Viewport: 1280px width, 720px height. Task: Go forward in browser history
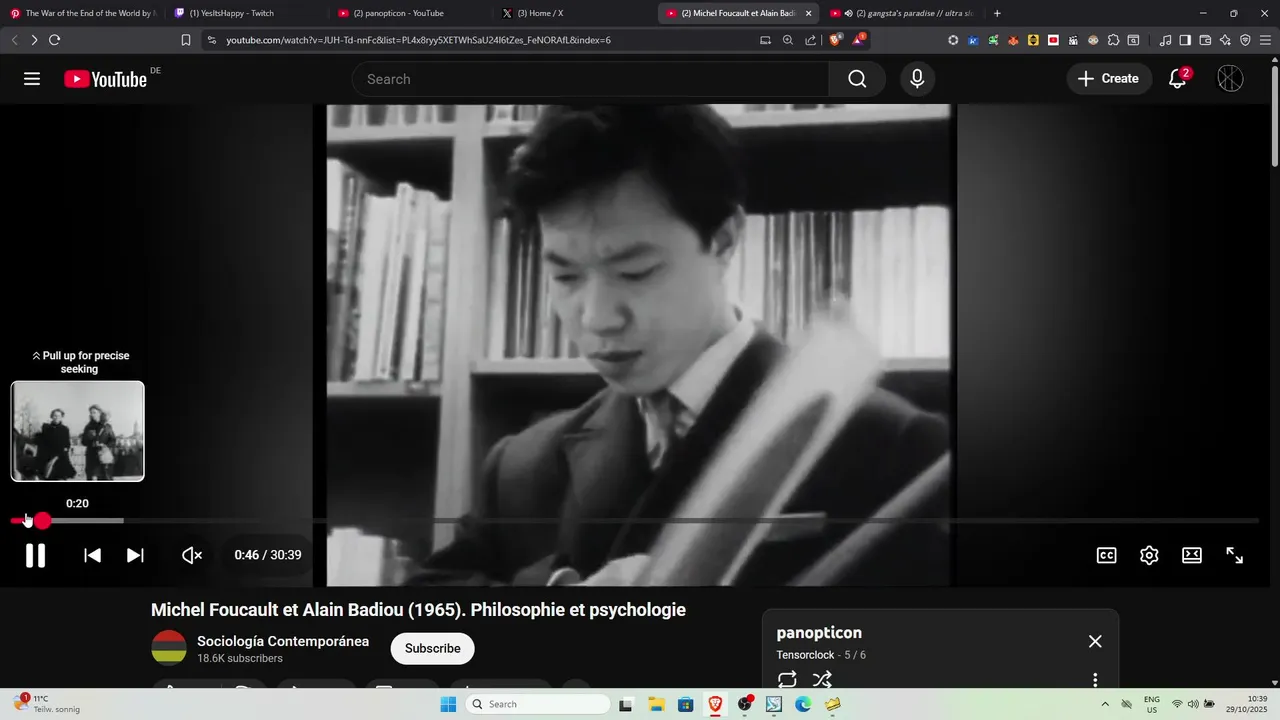(x=34, y=40)
